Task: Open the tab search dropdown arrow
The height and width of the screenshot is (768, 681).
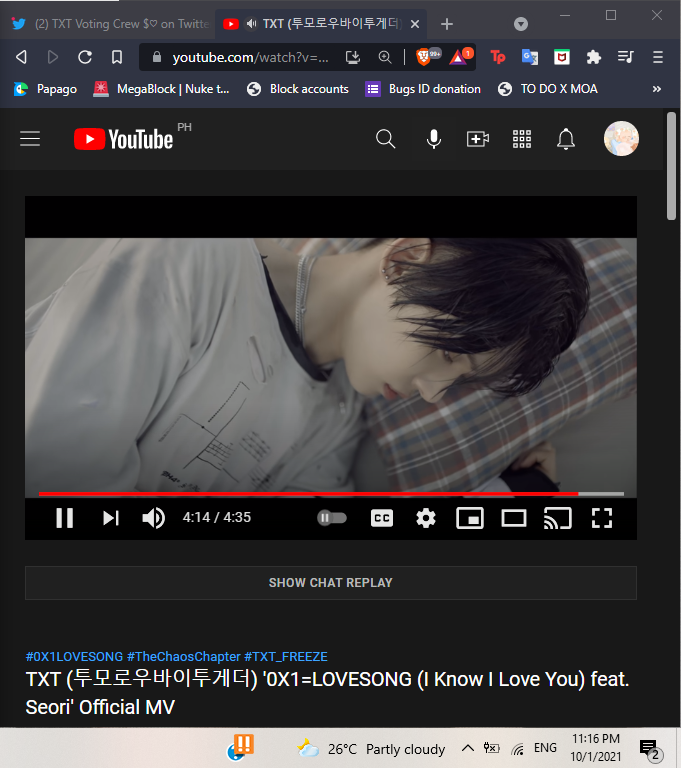Action: 521,24
